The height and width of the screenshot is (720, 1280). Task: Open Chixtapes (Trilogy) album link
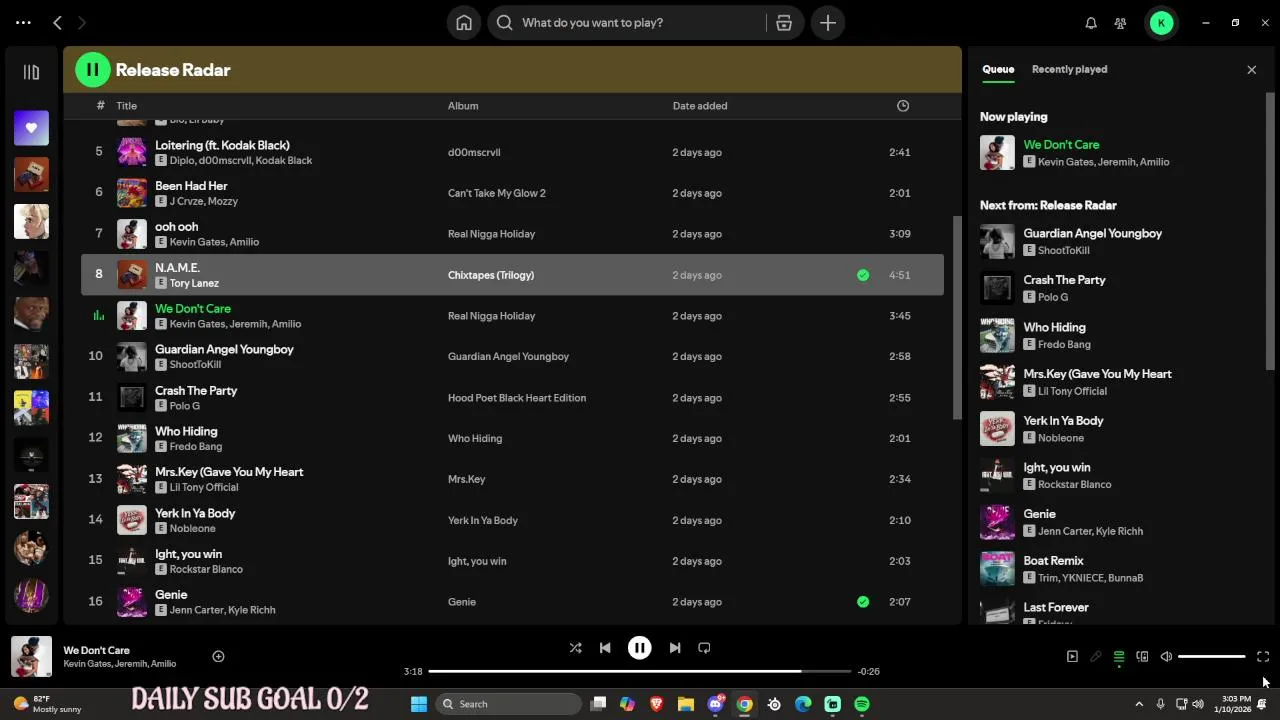coord(491,275)
